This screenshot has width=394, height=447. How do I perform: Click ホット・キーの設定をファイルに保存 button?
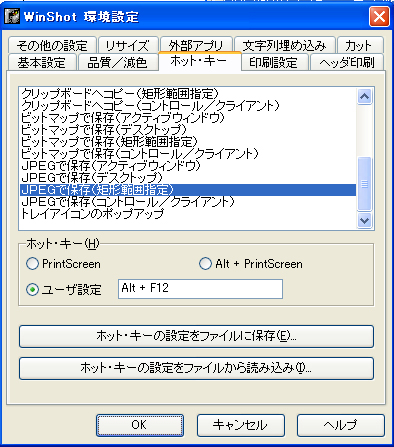point(196,336)
